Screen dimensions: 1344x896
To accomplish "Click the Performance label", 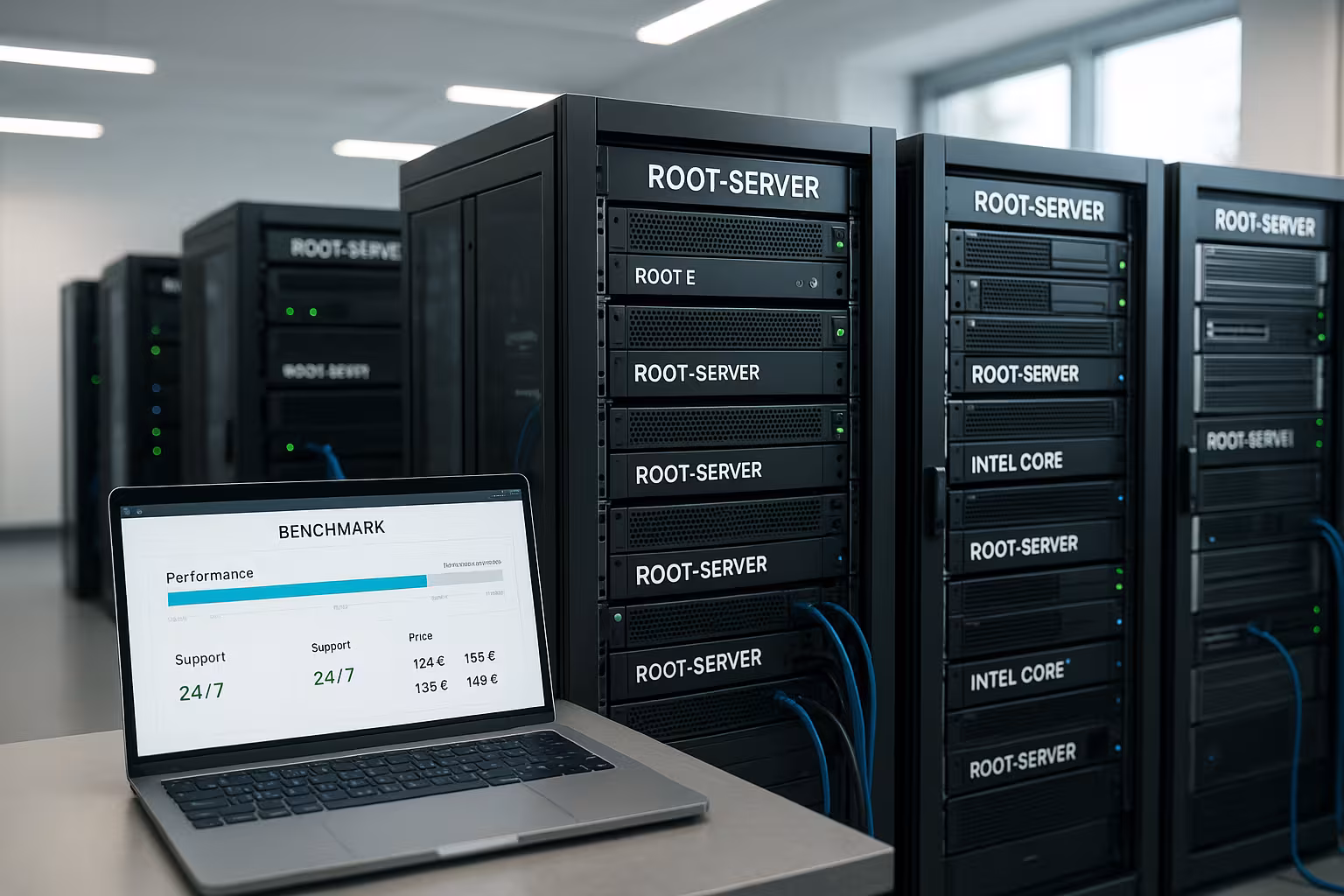I will pos(210,575).
